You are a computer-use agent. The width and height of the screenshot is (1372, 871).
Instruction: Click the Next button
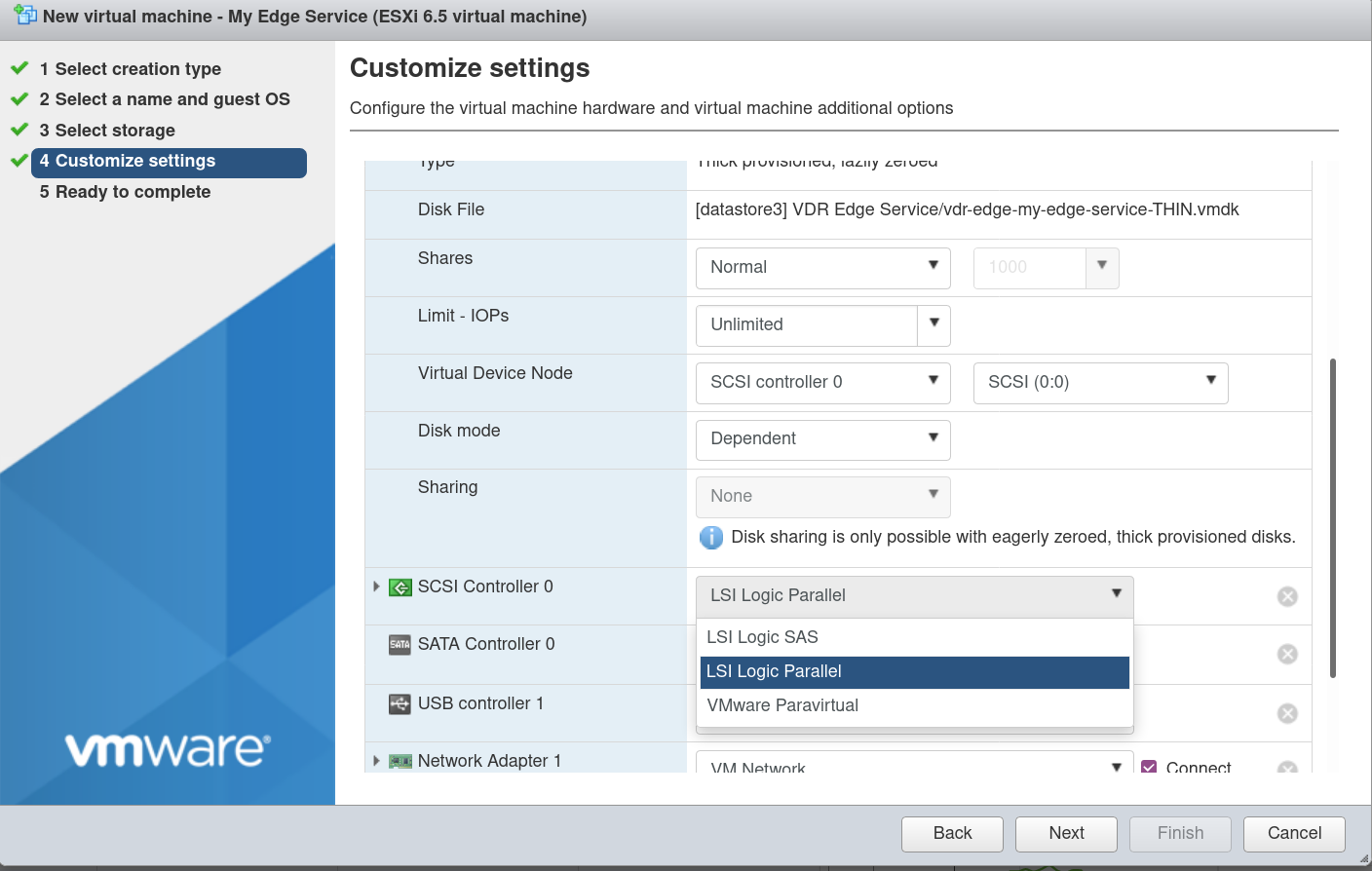(x=1066, y=834)
